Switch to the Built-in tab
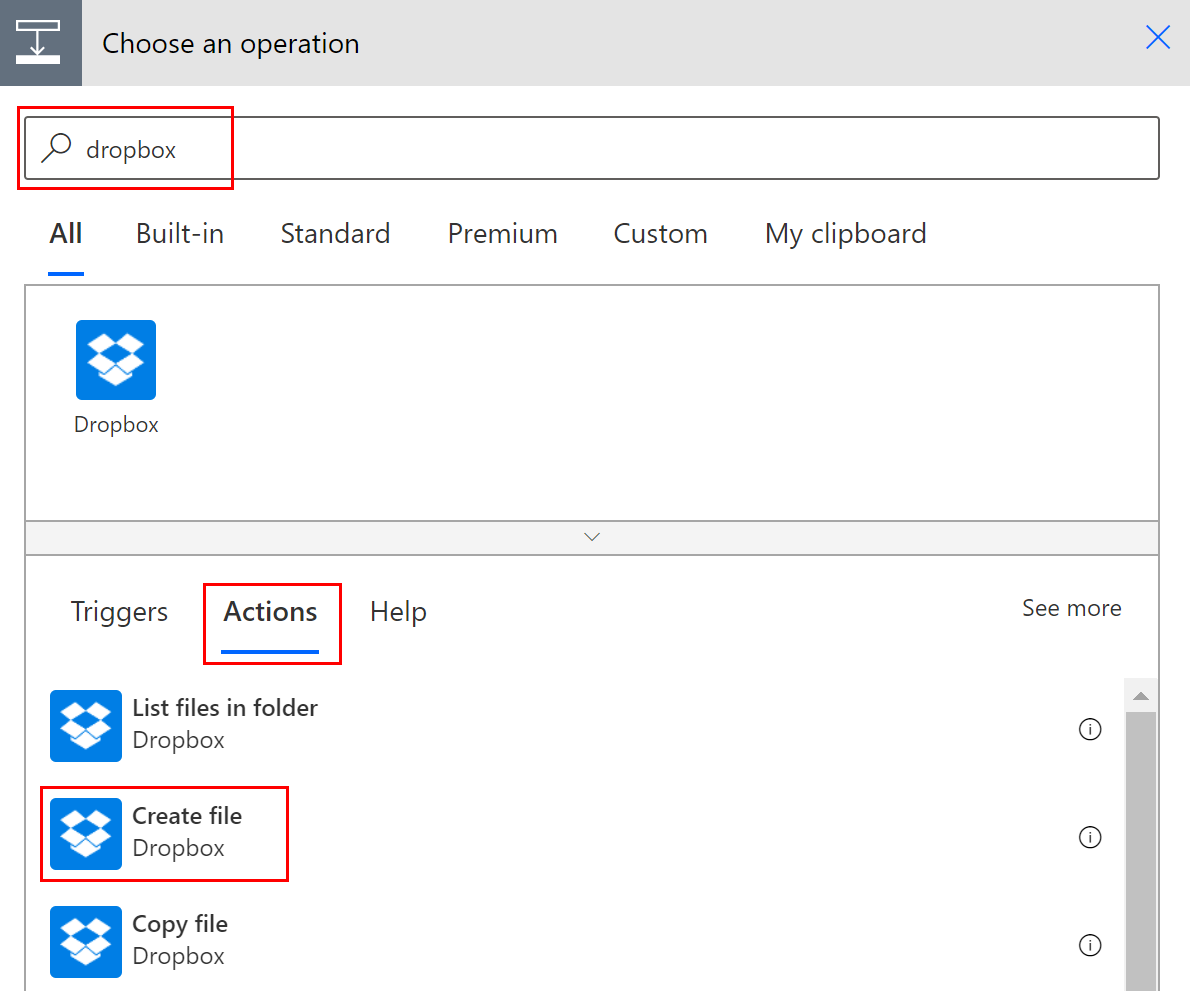This screenshot has height=991, width=1190. coord(179,233)
